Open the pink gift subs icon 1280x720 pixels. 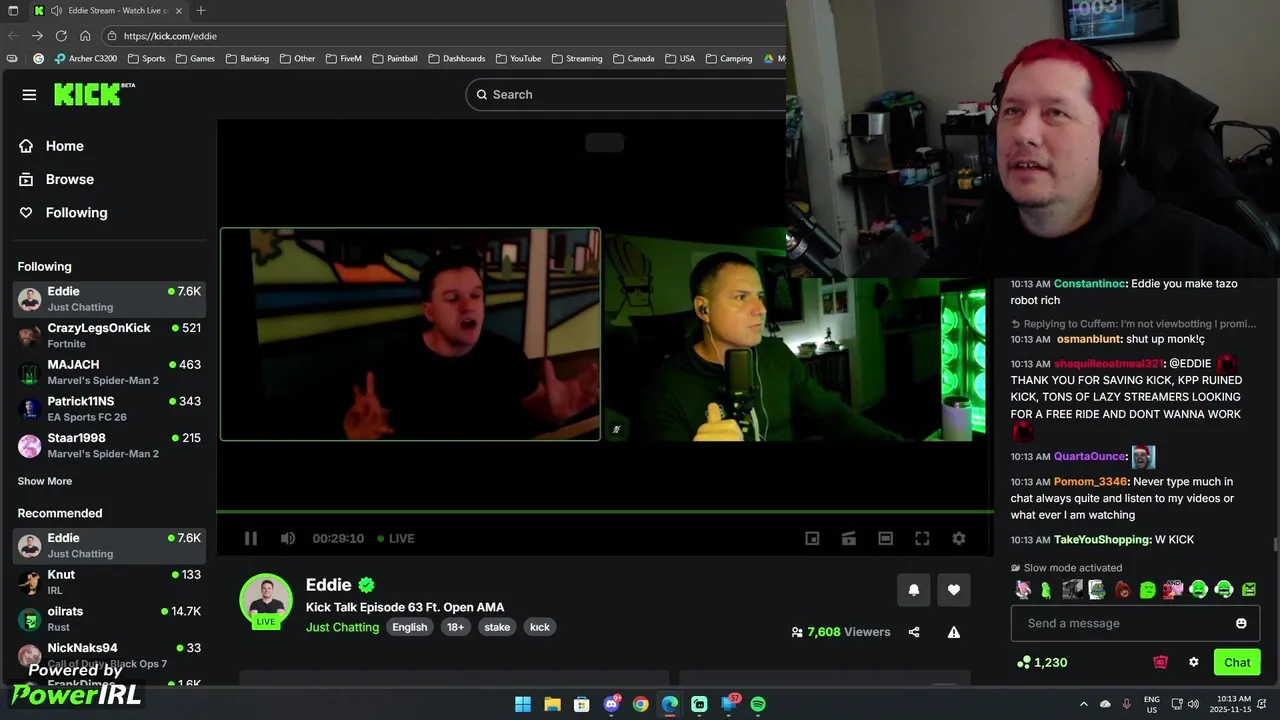pos(1160,662)
